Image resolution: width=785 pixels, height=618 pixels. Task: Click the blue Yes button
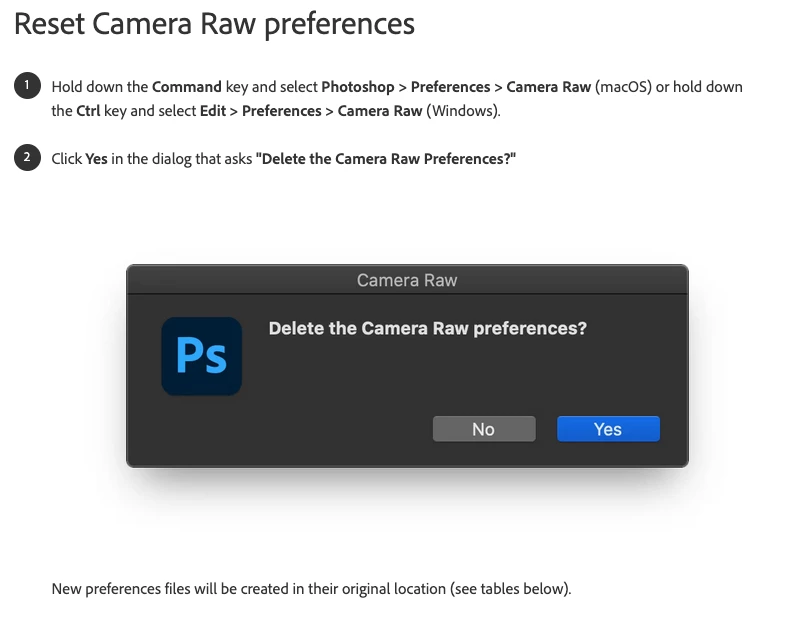pyautogui.click(x=608, y=429)
